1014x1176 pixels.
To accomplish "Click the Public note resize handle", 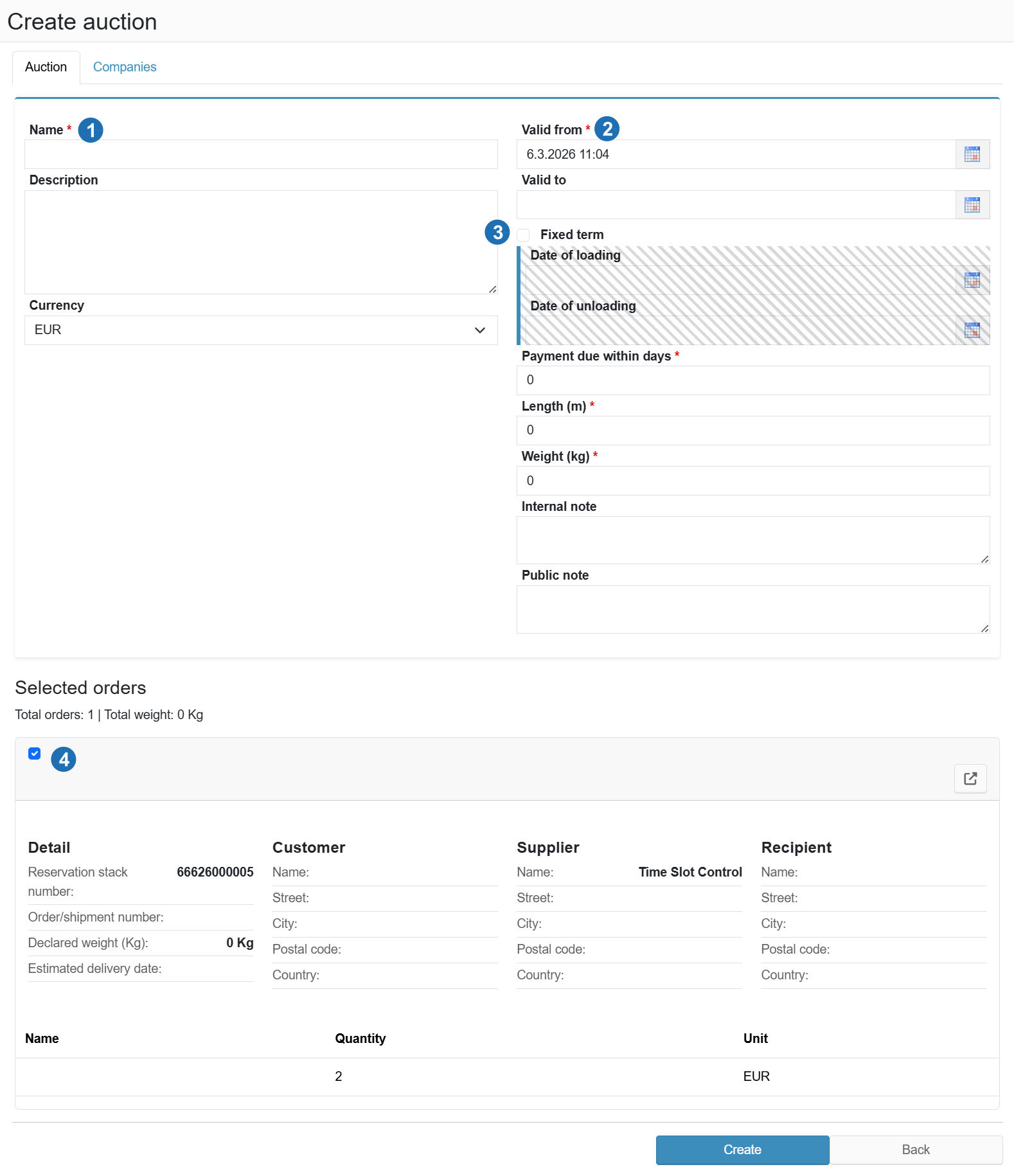I will point(984,628).
